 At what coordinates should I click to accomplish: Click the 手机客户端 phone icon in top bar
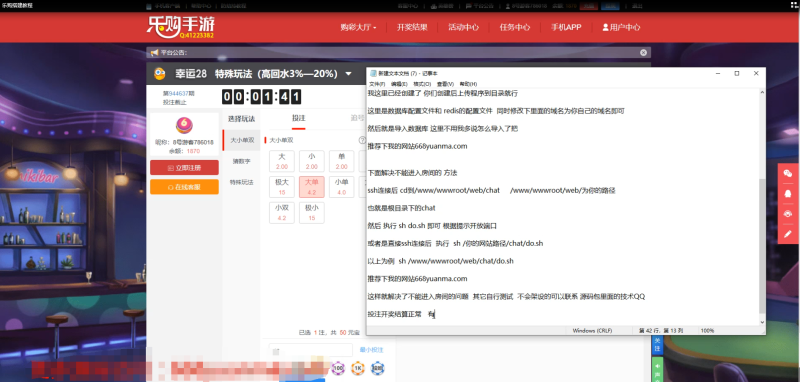click(148, 6)
